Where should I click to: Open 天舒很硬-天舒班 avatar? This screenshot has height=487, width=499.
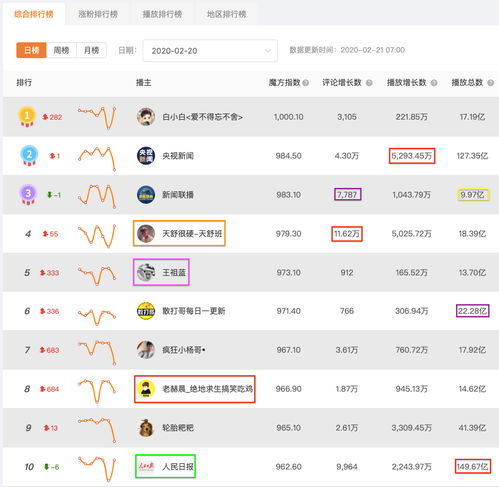tap(146, 234)
